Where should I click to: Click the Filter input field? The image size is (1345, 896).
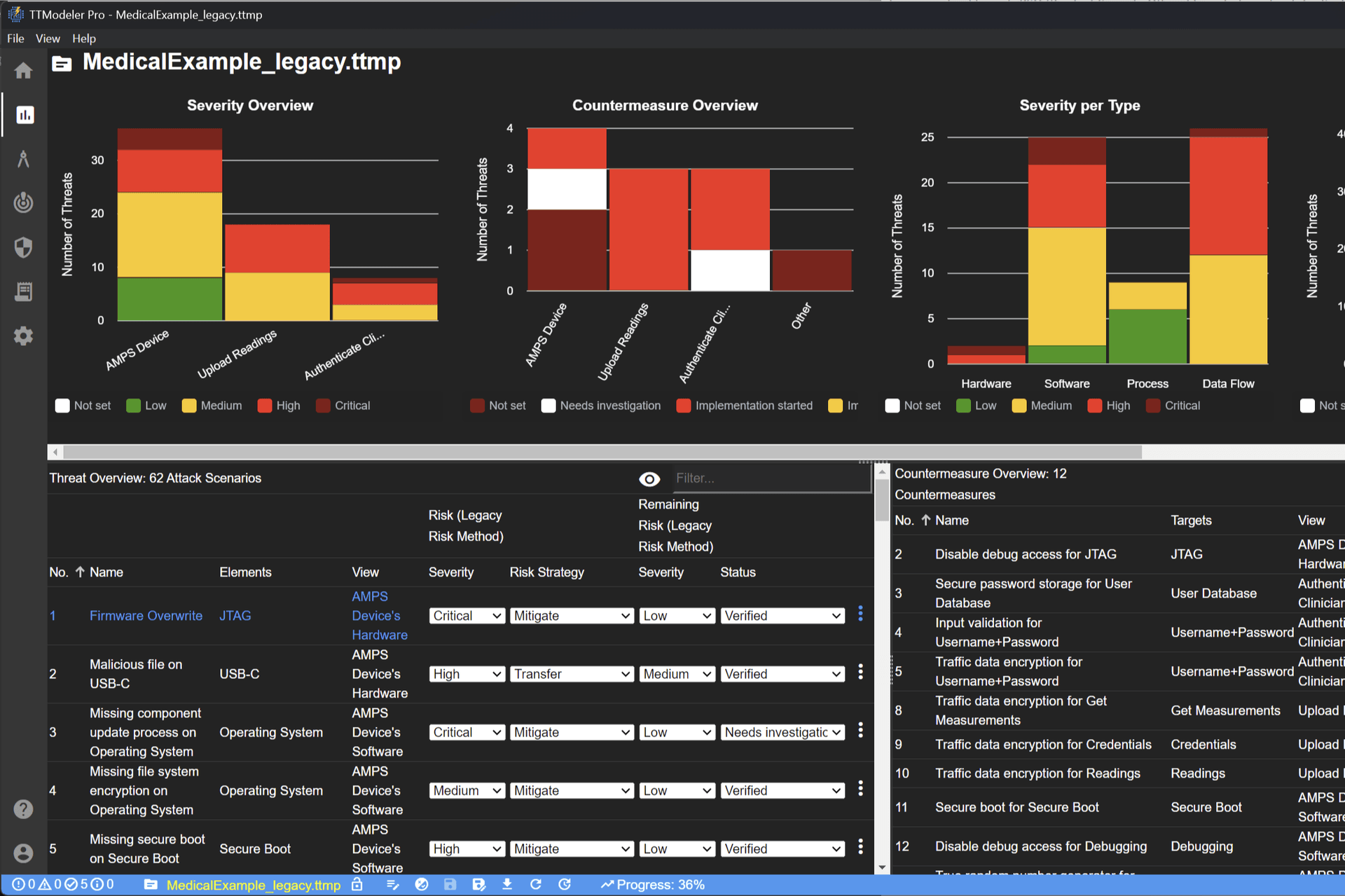point(771,478)
